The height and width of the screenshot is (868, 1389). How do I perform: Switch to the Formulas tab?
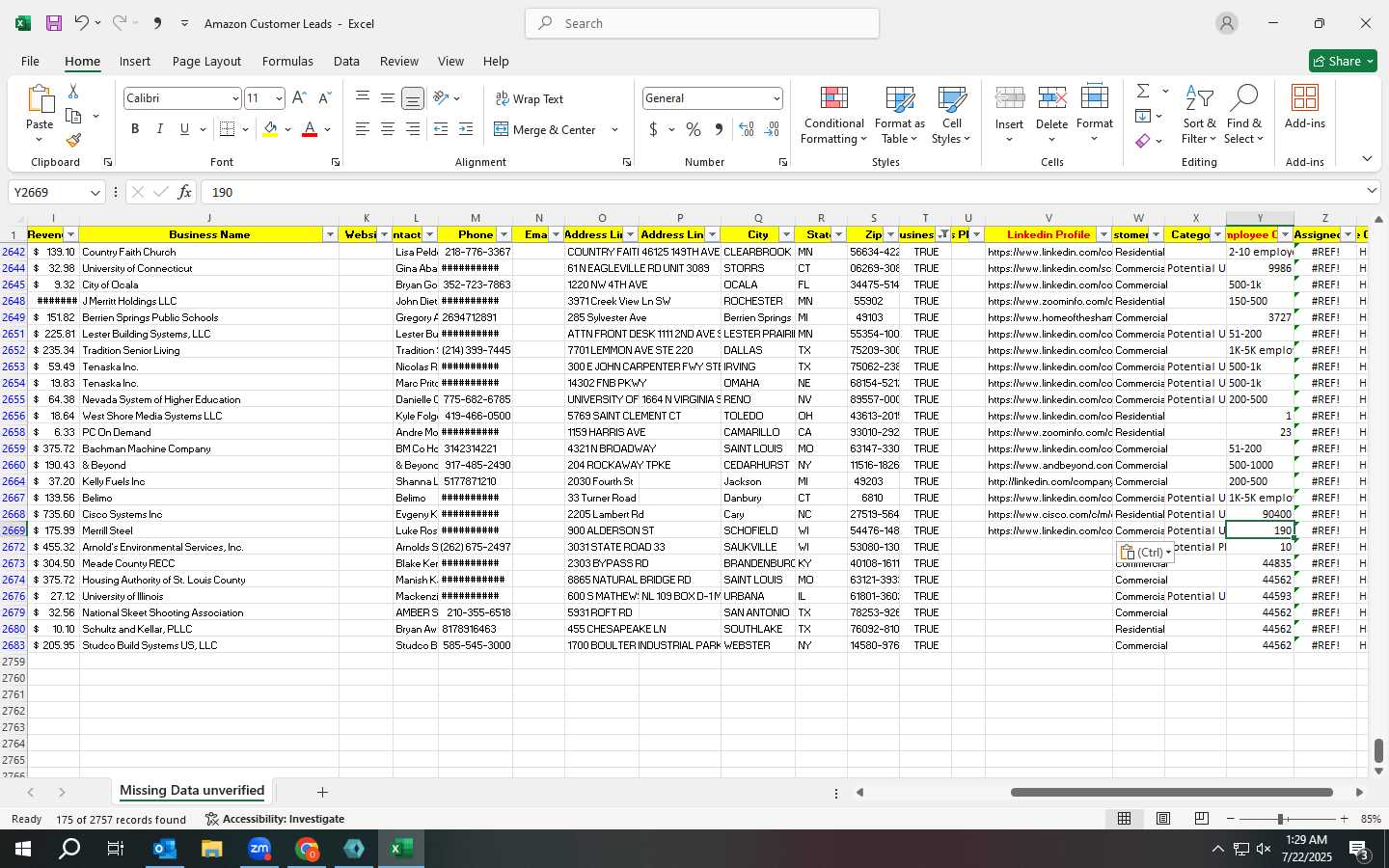287,61
